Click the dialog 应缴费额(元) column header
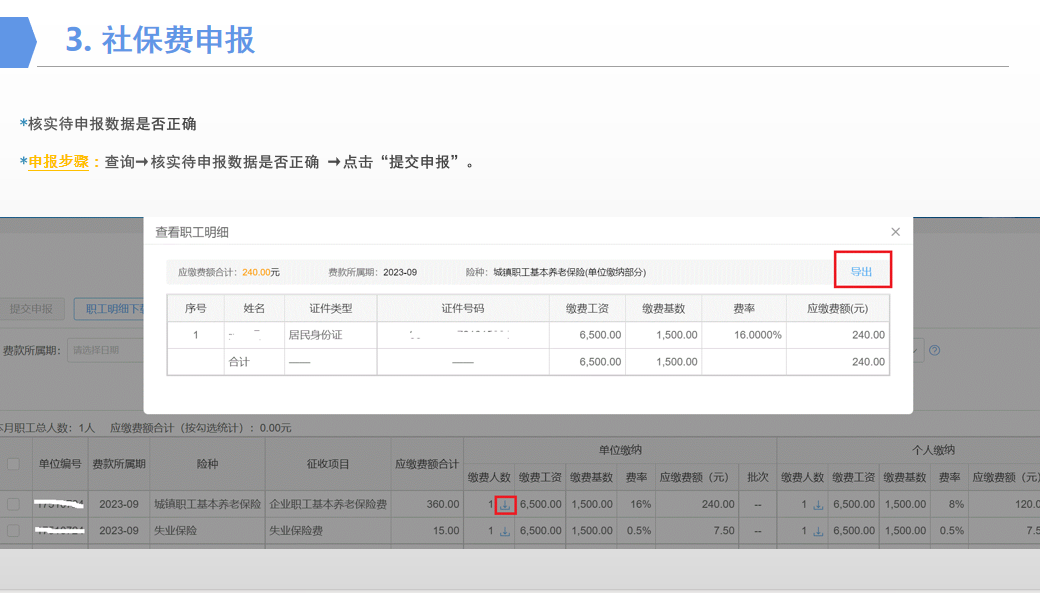Screen dimensions: 1040x593 click(837, 308)
